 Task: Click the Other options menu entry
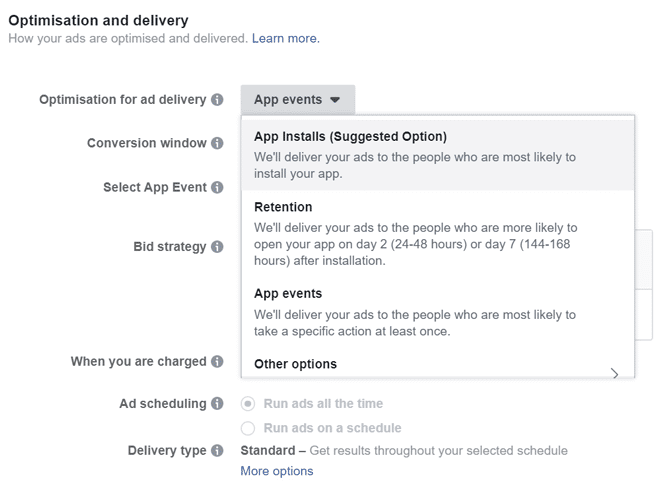click(296, 364)
